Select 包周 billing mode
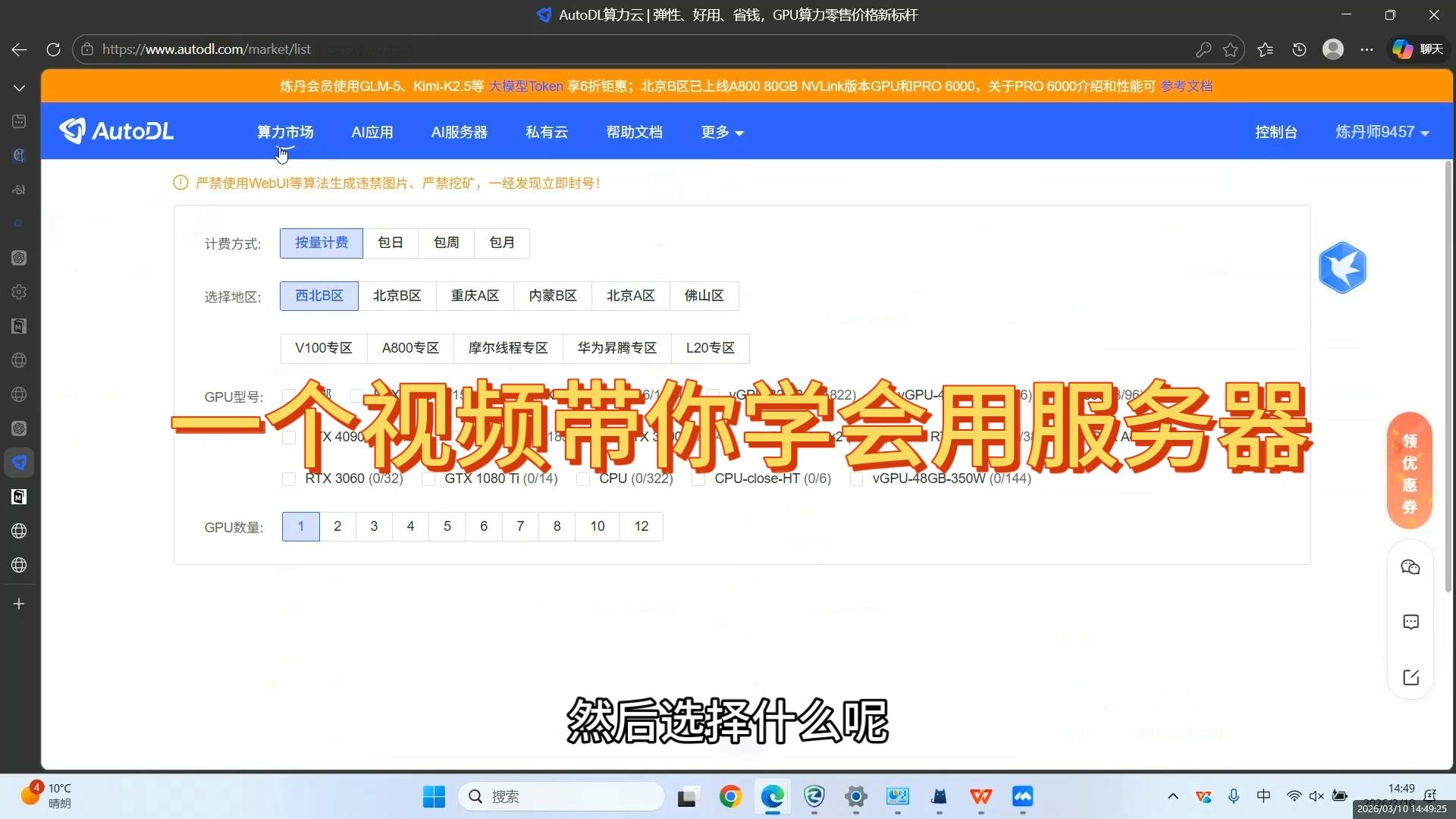The width and height of the screenshot is (1456, 819). (446, 243)
